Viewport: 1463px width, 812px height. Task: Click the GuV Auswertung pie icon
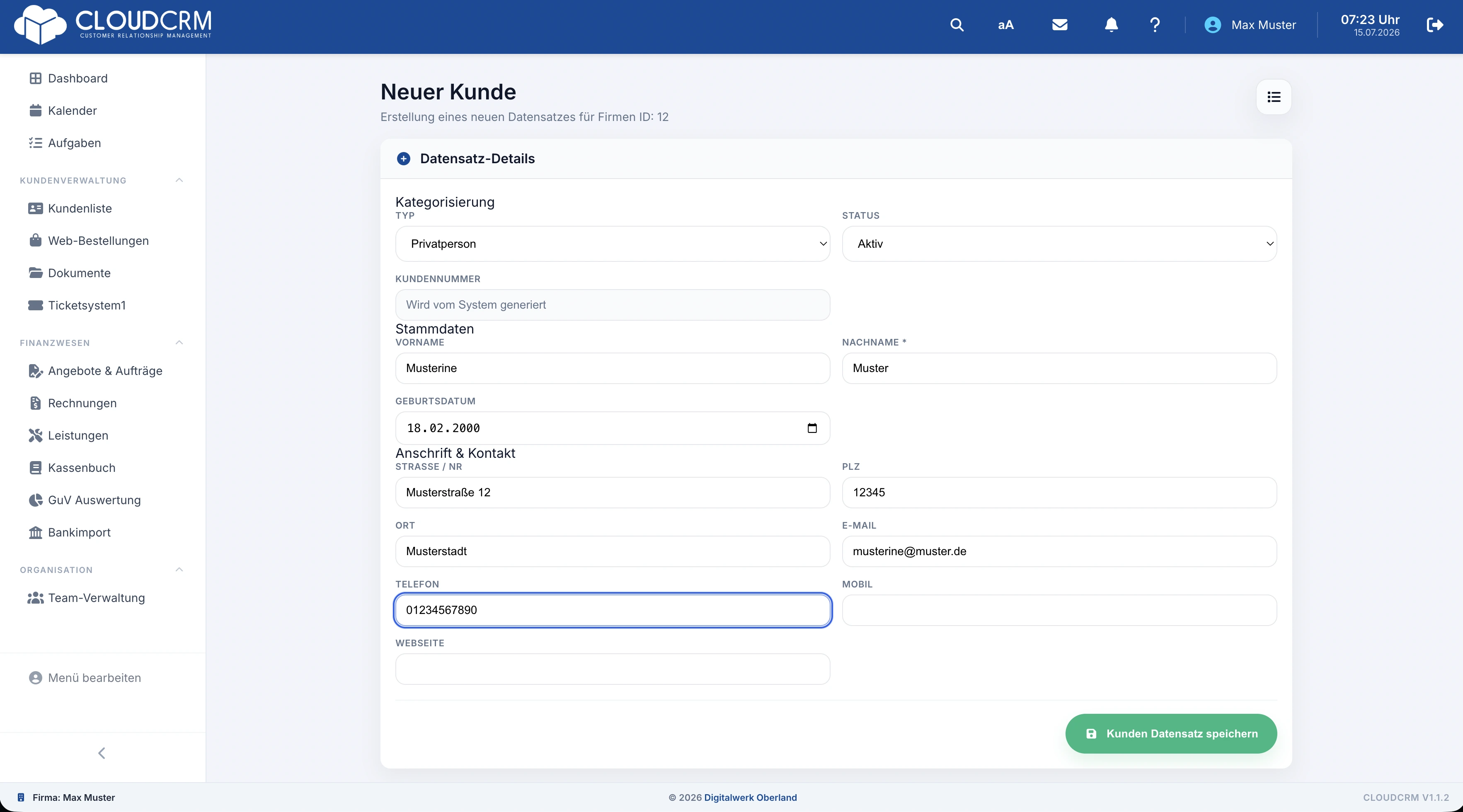pos(35,500)
